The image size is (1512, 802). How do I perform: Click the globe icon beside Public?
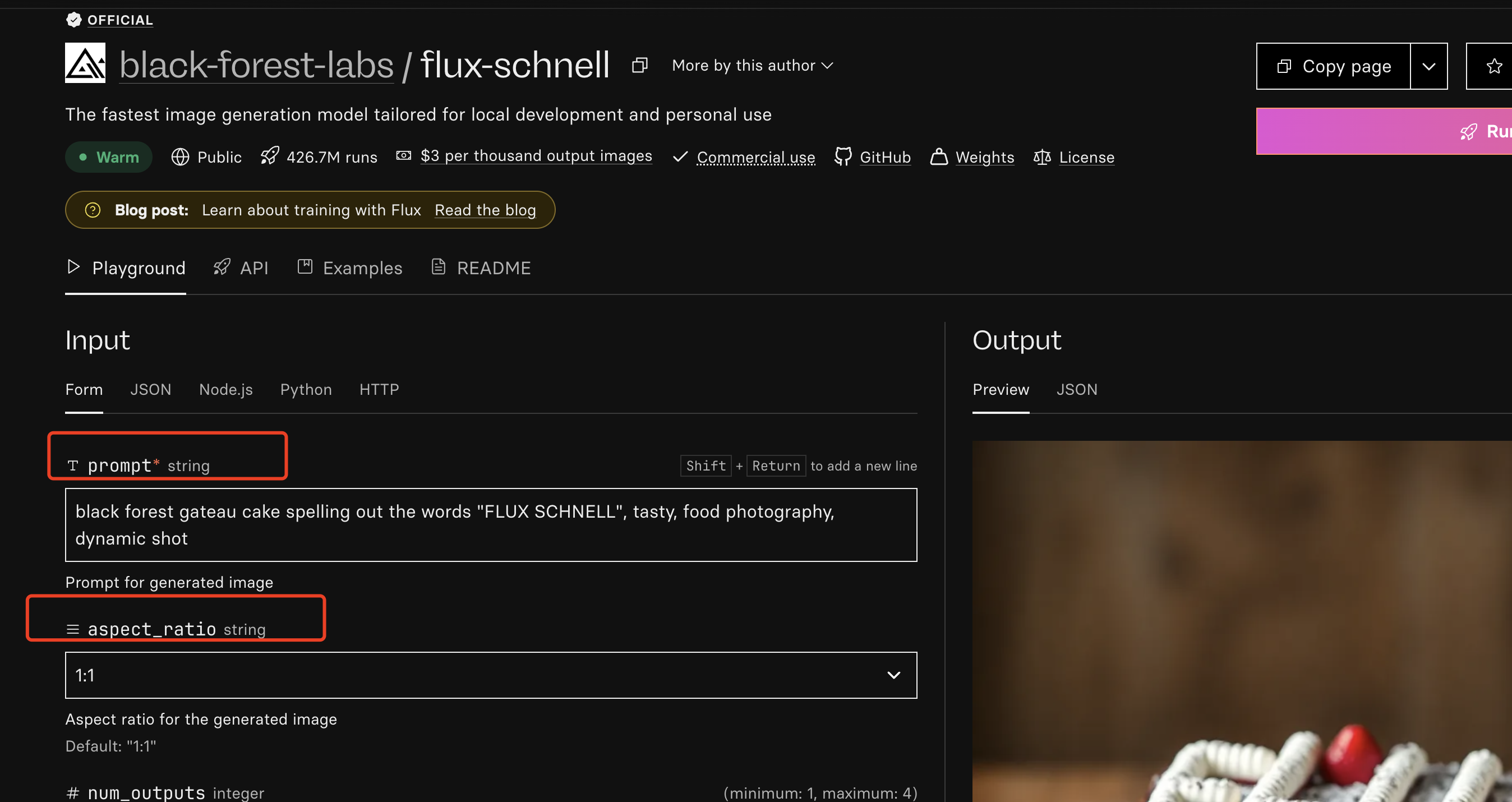[x=179, y=157]
